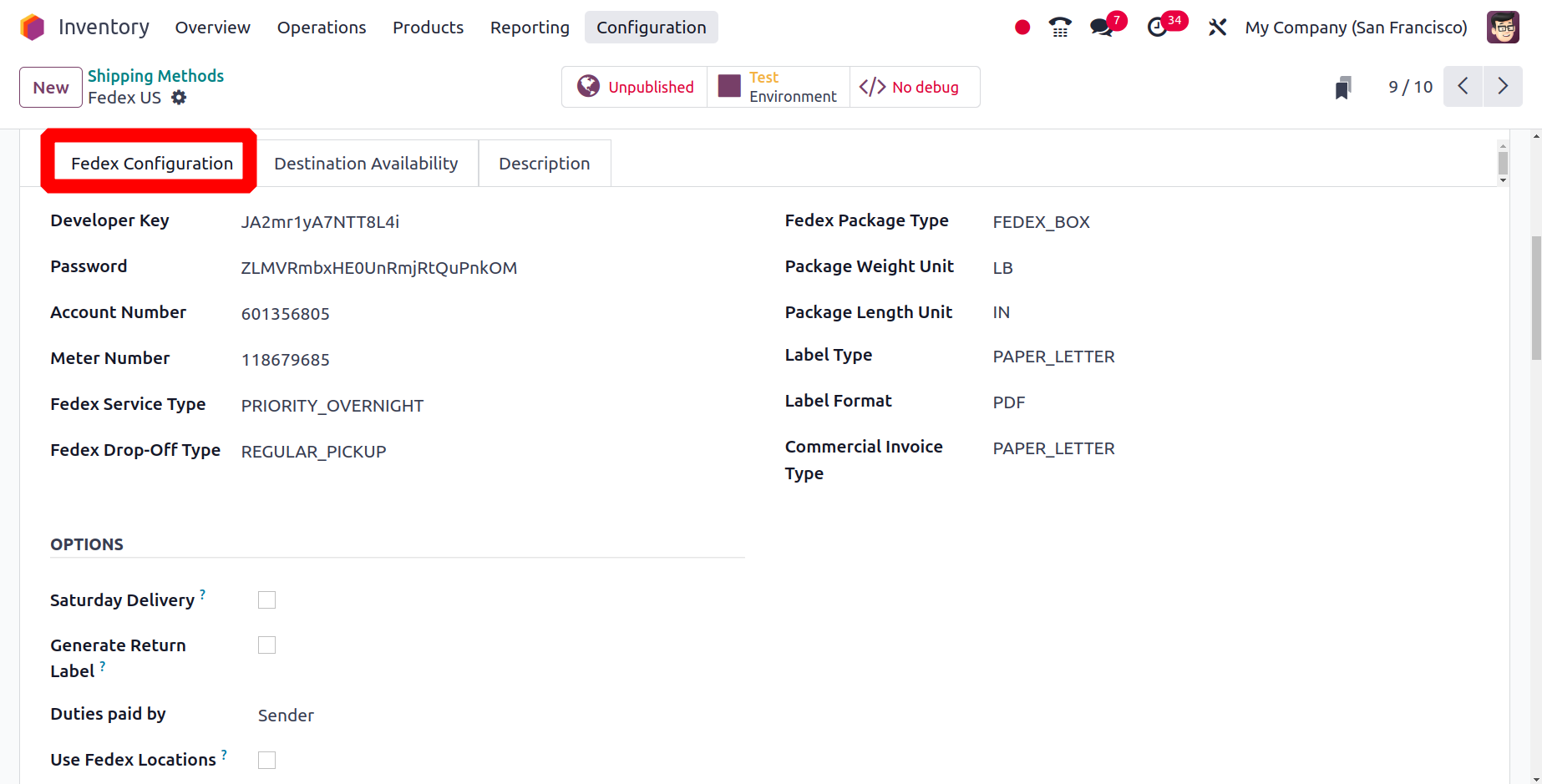This screenshot has width=1542, height=784.
Task: Click the Saturday Delivery help question mark
Action: [x=202, y=594]
